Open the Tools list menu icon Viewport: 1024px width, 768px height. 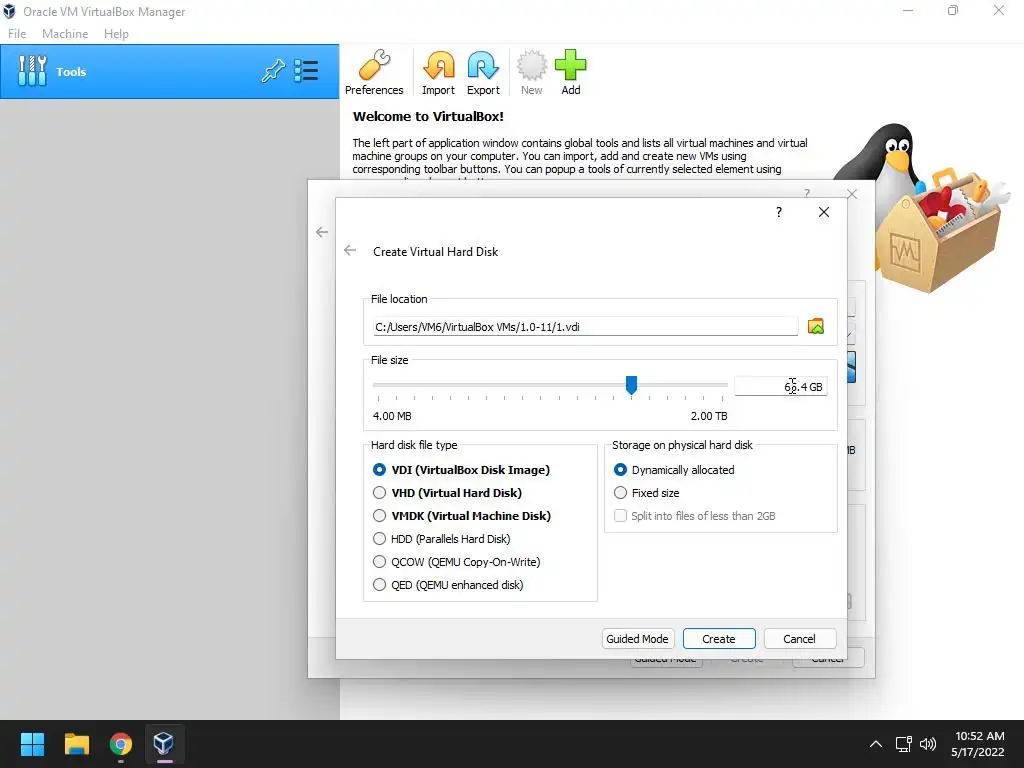pos(306,71)
